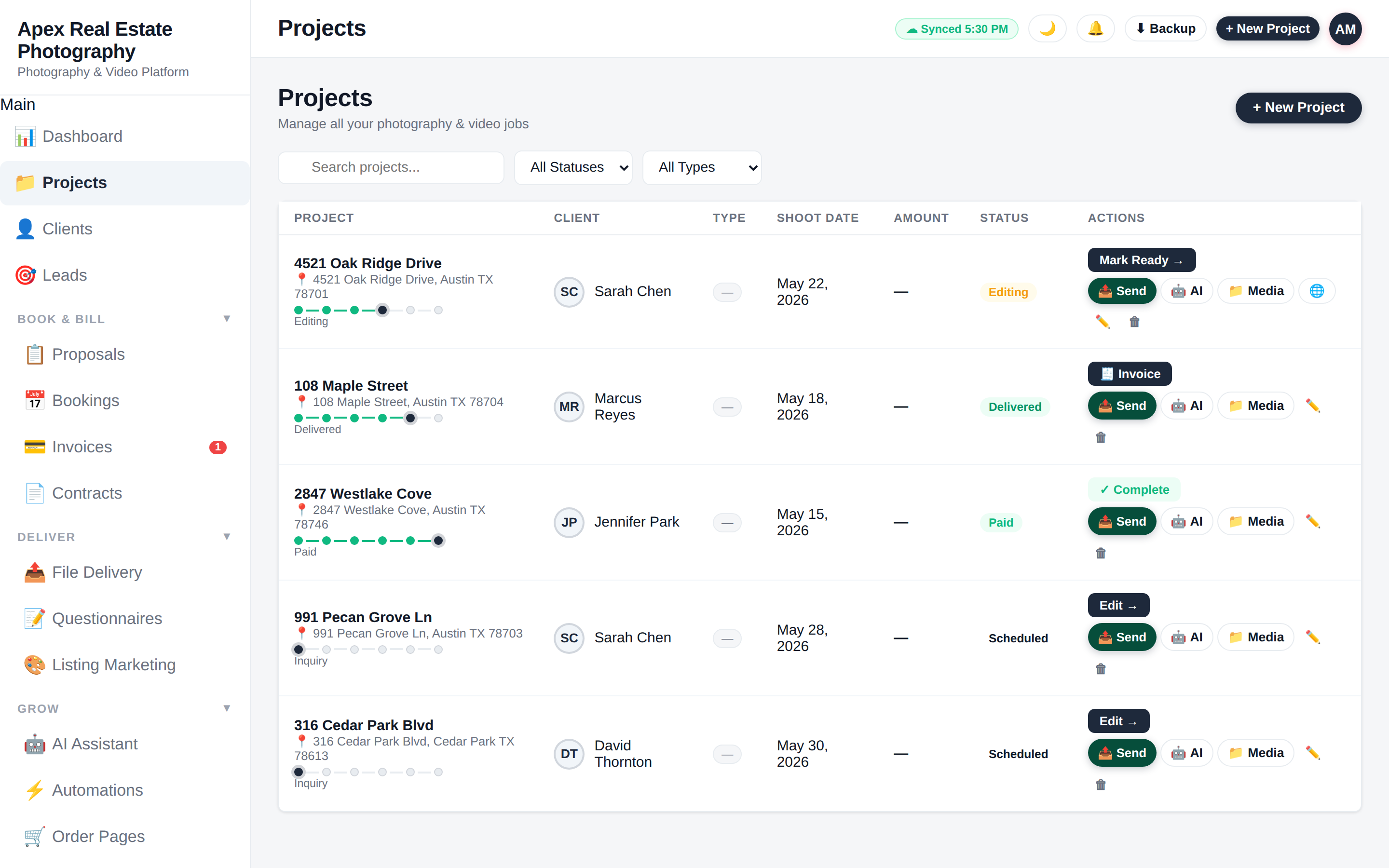This screenshot has width=1389, height=868.
Task: Open Media for 991 Pecan Grove Ln
Action: pyautogui.click(x=1255, y=637)
